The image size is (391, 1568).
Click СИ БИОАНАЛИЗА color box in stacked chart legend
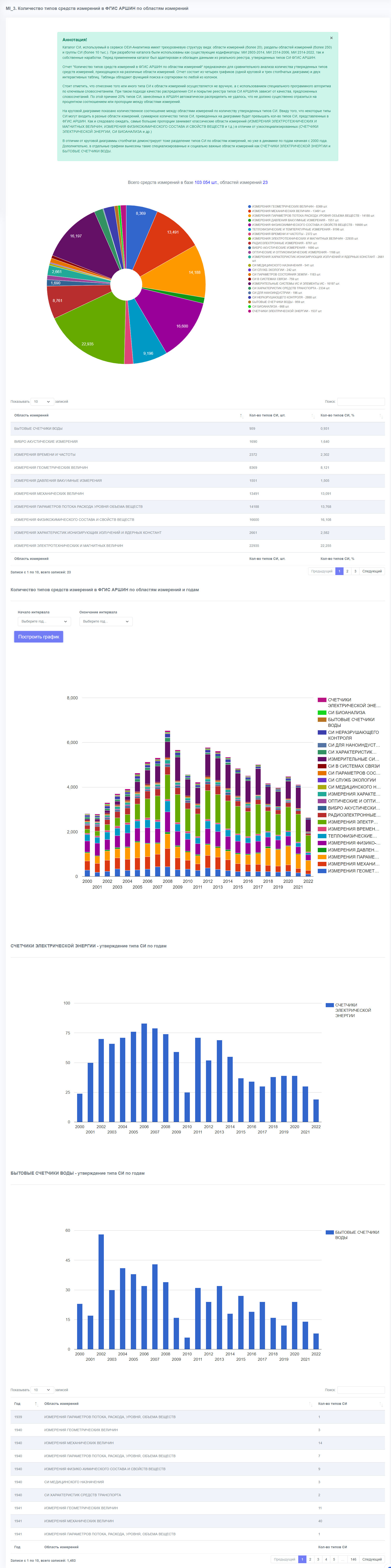coord(322,713)
